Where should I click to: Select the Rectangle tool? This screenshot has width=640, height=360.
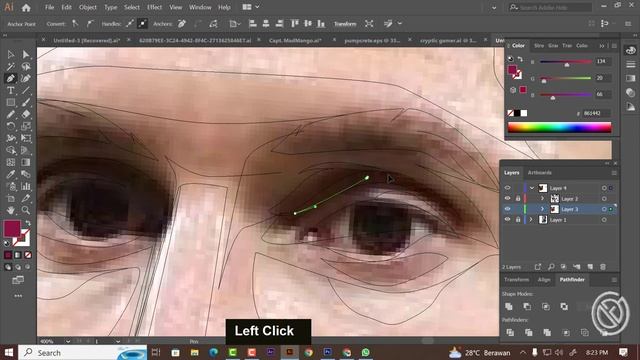pos(11,102)
